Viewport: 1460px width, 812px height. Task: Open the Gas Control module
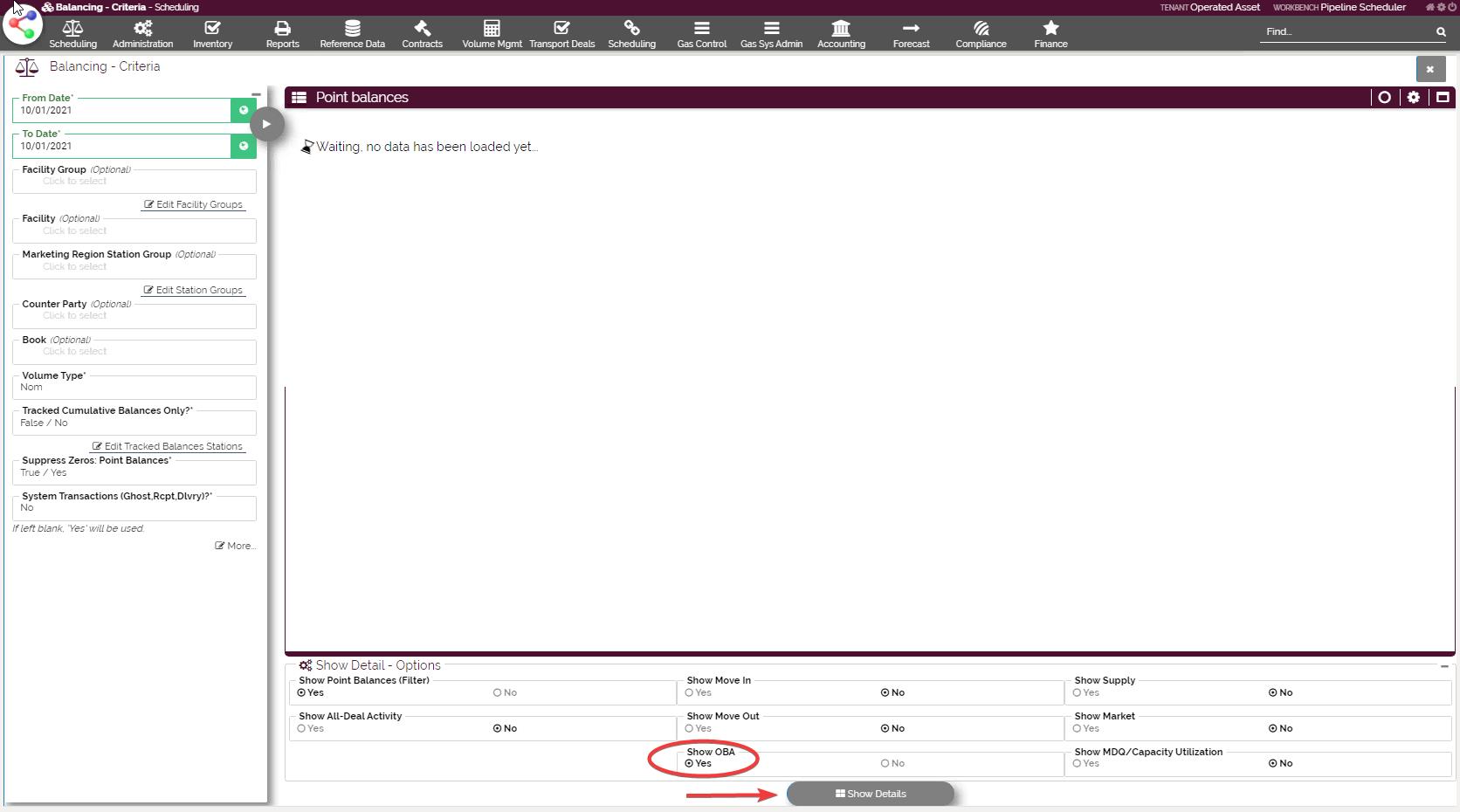pos(701,34)
